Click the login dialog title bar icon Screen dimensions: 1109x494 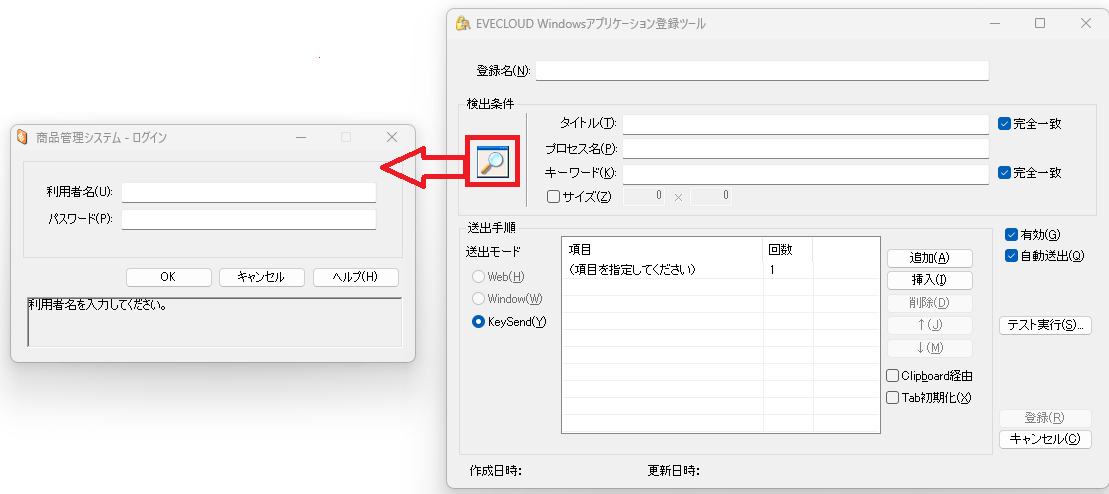point(22,137)
